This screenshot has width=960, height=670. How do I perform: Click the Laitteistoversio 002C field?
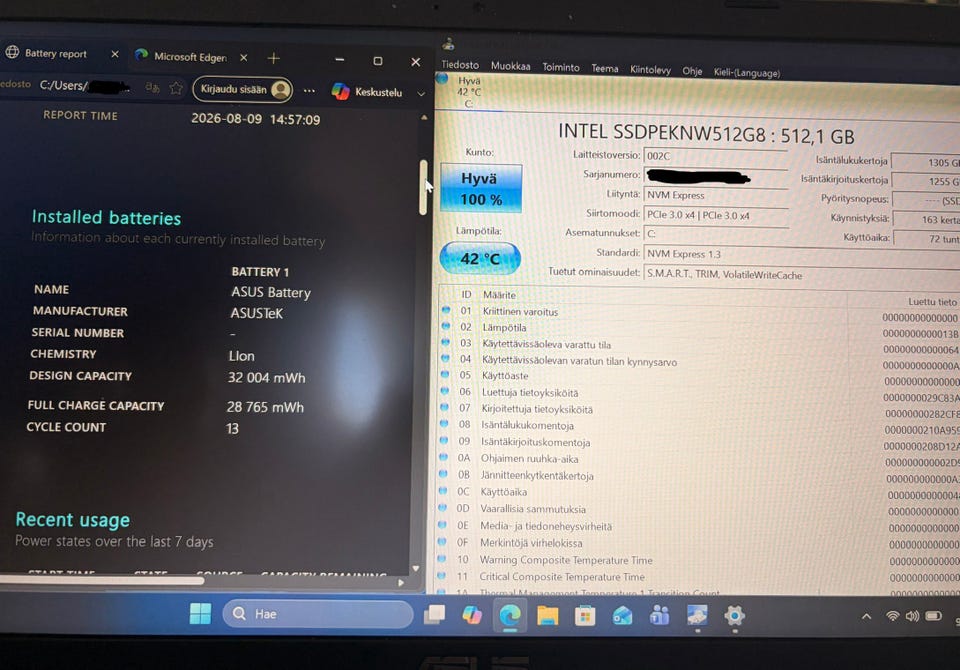coord(715,157)
